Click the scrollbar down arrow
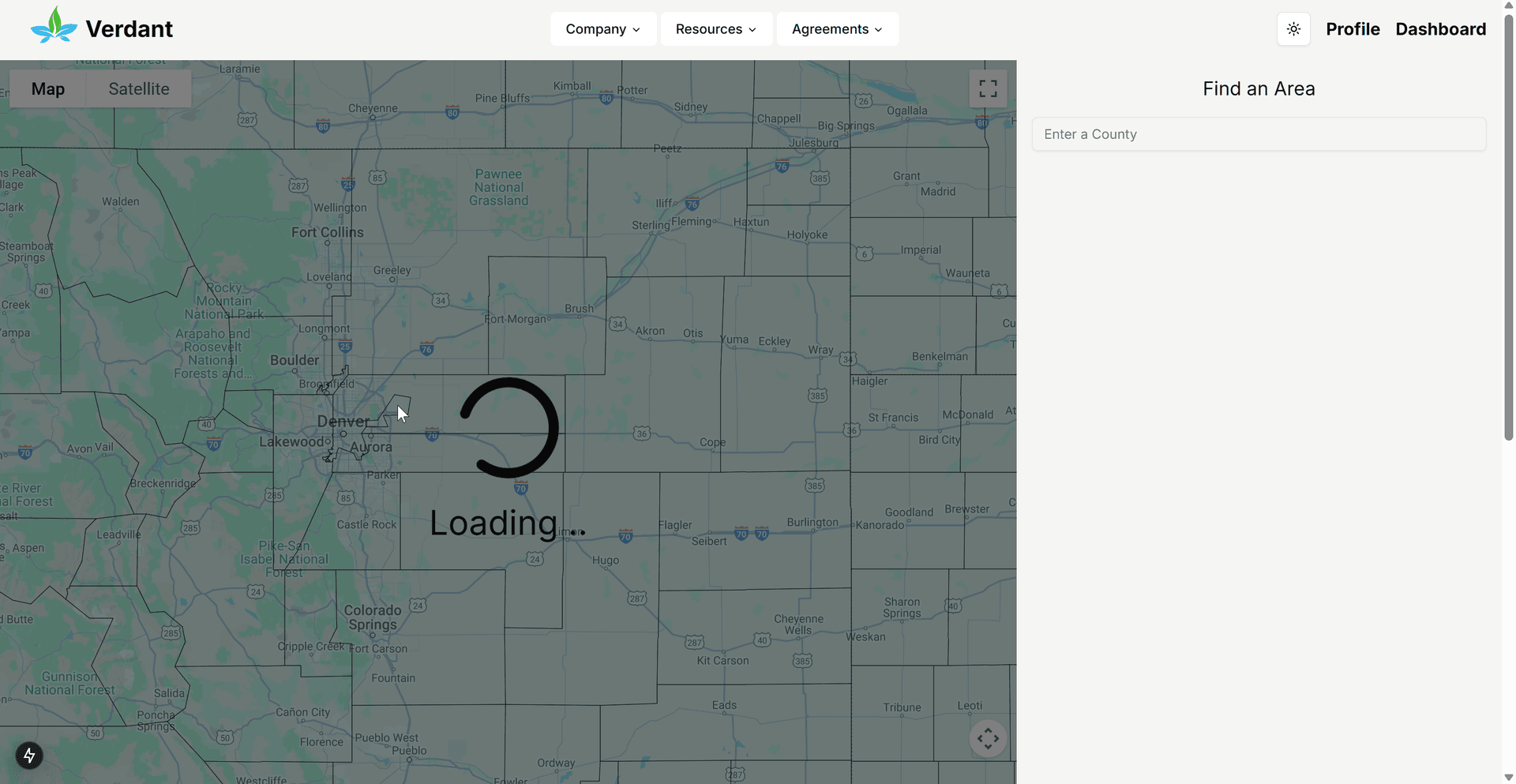This screenshot has width=1516, height=784. coord(1508,778)
